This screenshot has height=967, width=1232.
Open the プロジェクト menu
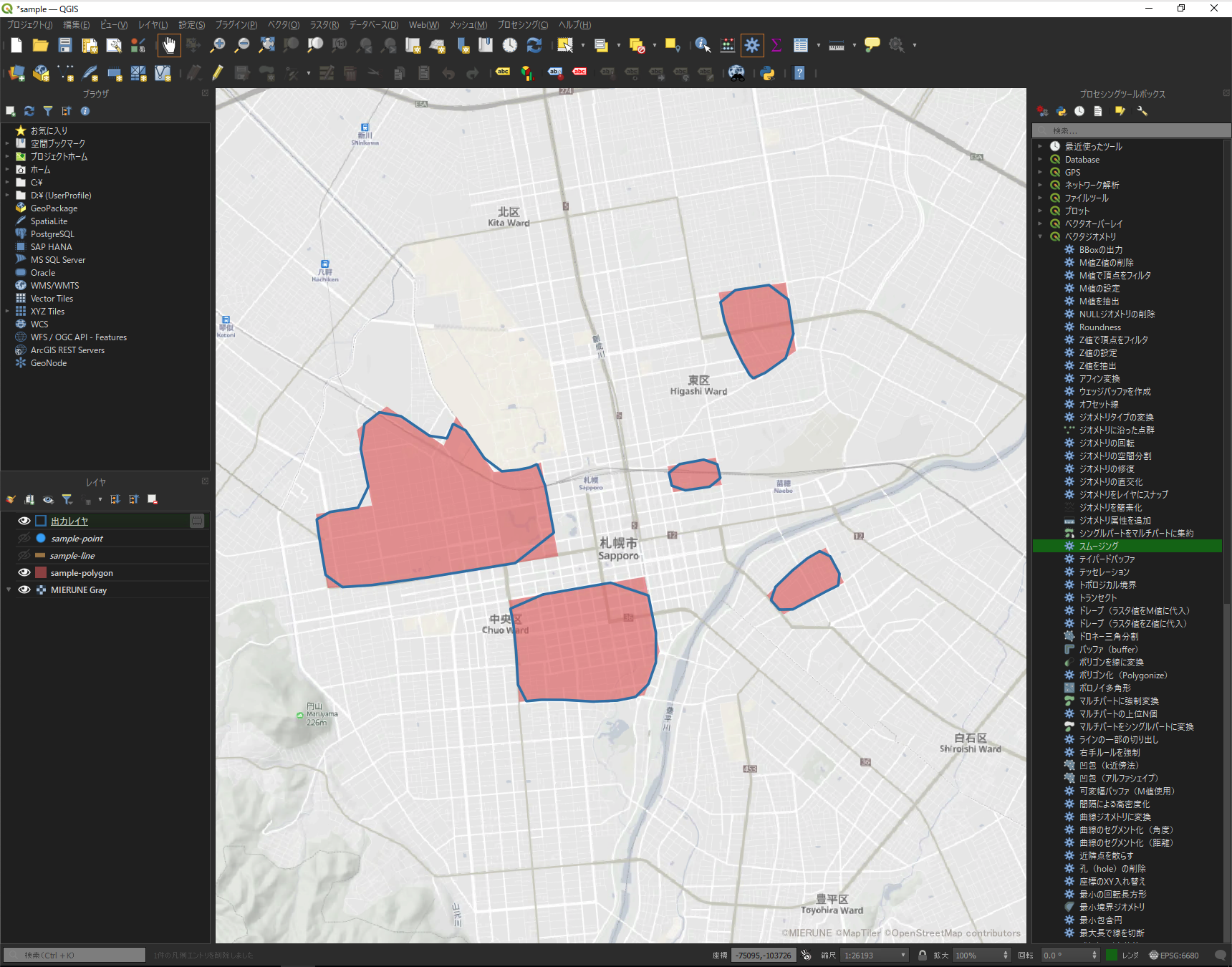(x=29, y=25)
